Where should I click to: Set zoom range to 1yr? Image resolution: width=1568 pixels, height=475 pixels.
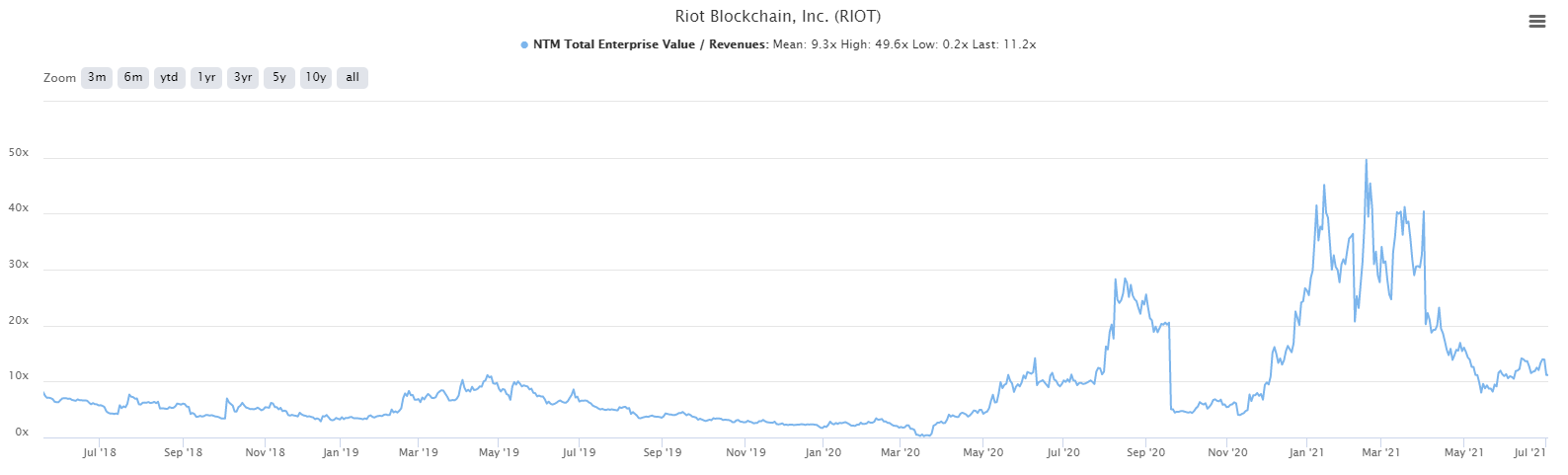(206, 78)
